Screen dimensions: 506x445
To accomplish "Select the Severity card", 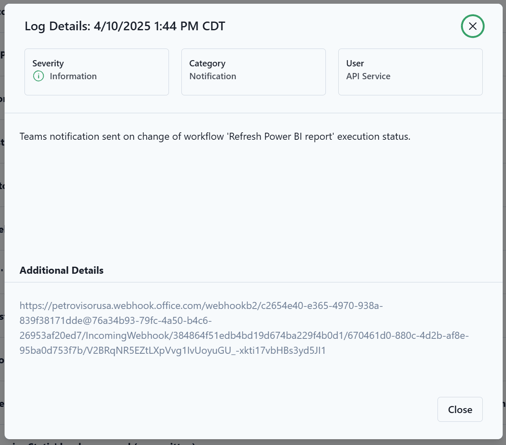I will (96, 72).
